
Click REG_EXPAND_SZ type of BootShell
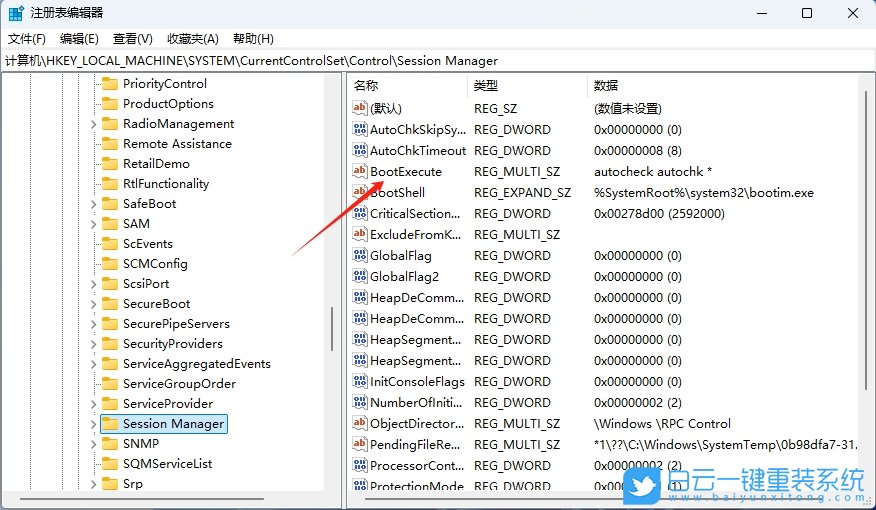point(522,192)
